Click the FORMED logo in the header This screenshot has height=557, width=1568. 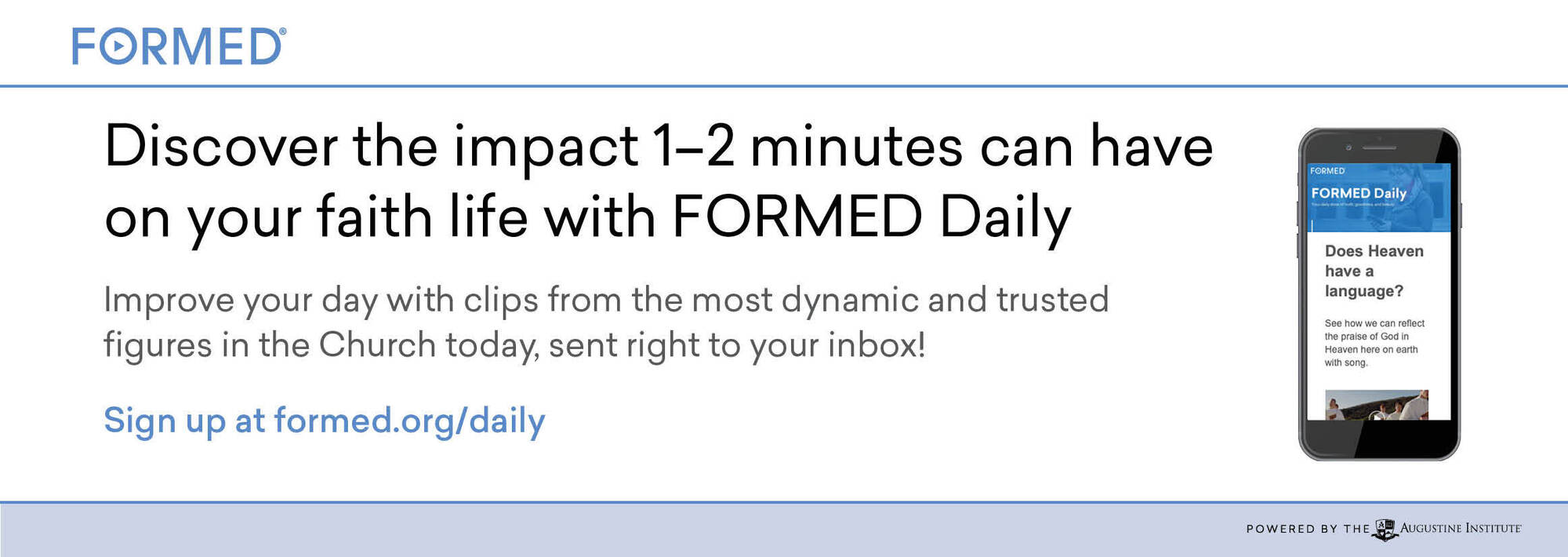click(x=178, y=46)
